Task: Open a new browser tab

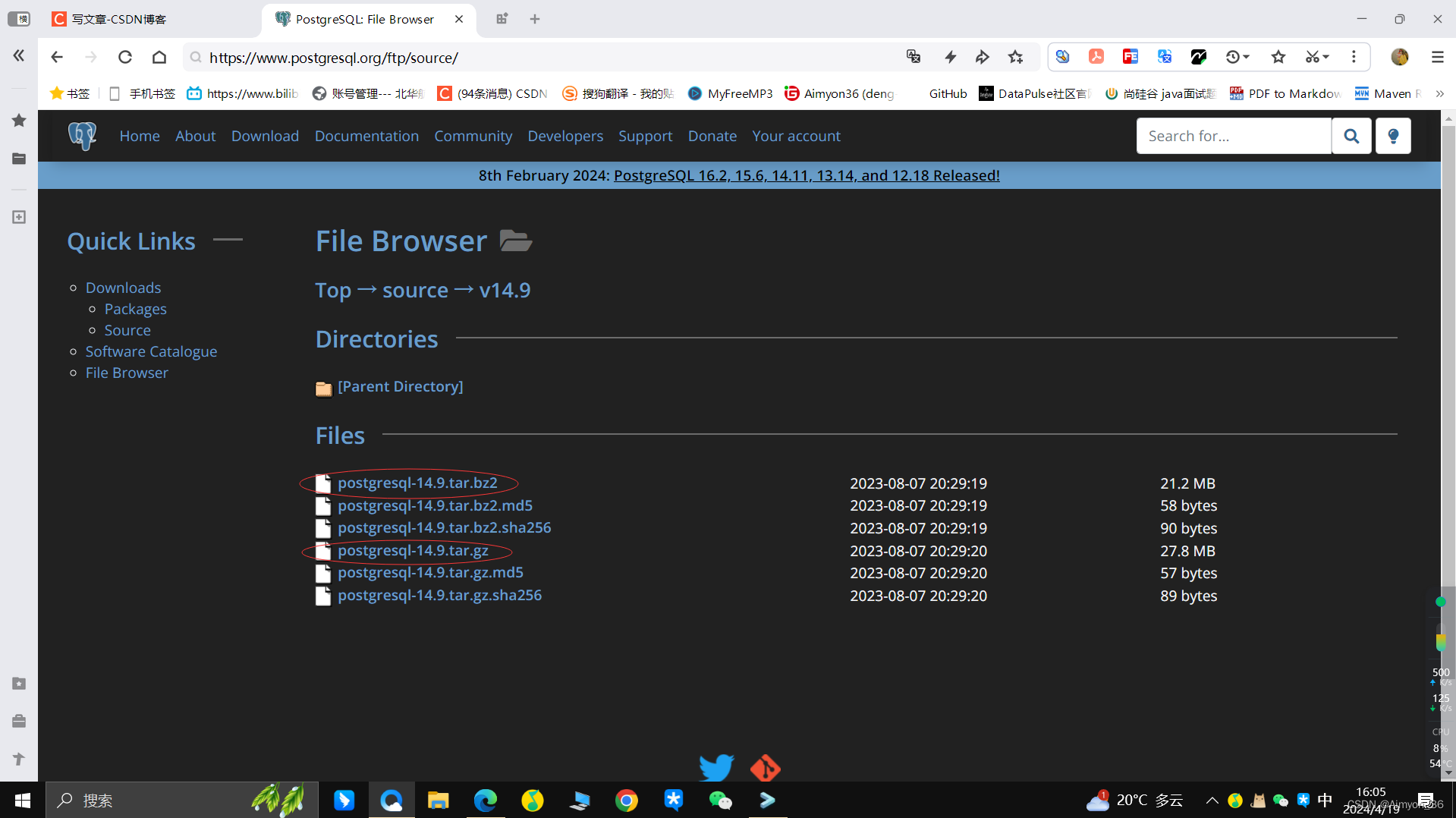Action: (535, 19)
